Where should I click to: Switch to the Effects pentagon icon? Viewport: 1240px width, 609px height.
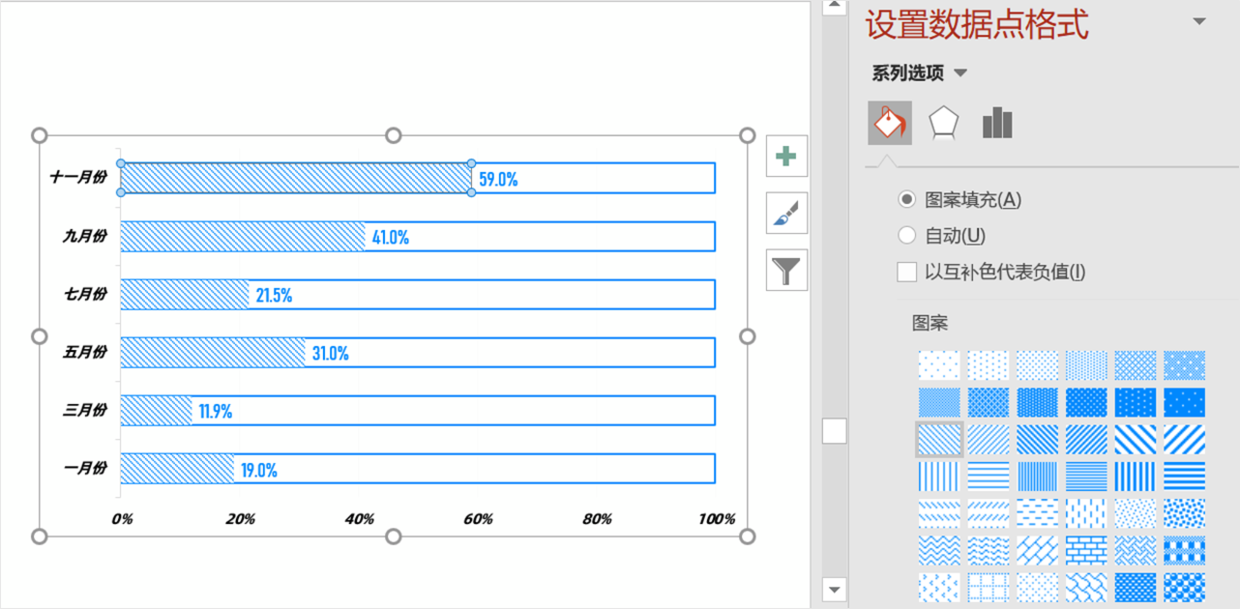coord(943,123)
